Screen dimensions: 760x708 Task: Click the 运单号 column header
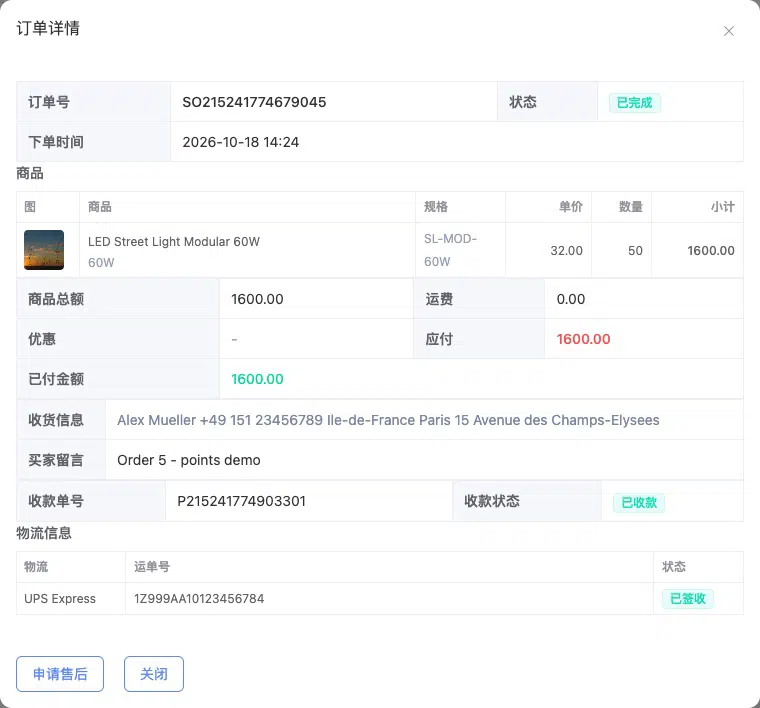pyautogui.click(x=152, y=566)
